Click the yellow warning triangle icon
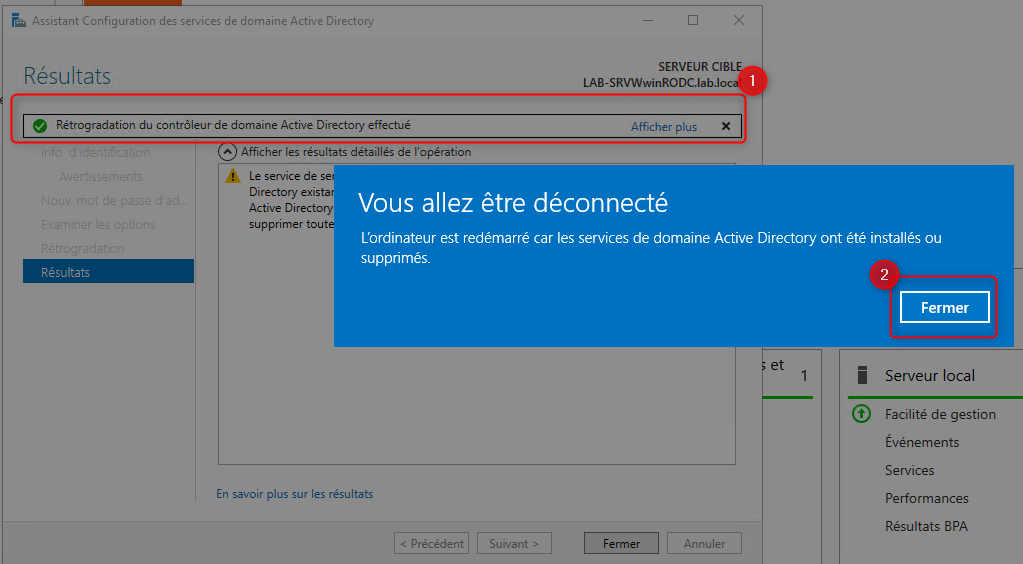Screen dimensions: 1023x564 tap(233, 176)
